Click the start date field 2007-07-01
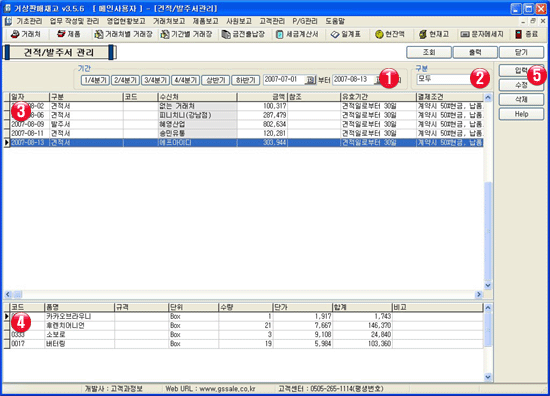This screenshot has width=550, height=396. pos(284,80)
